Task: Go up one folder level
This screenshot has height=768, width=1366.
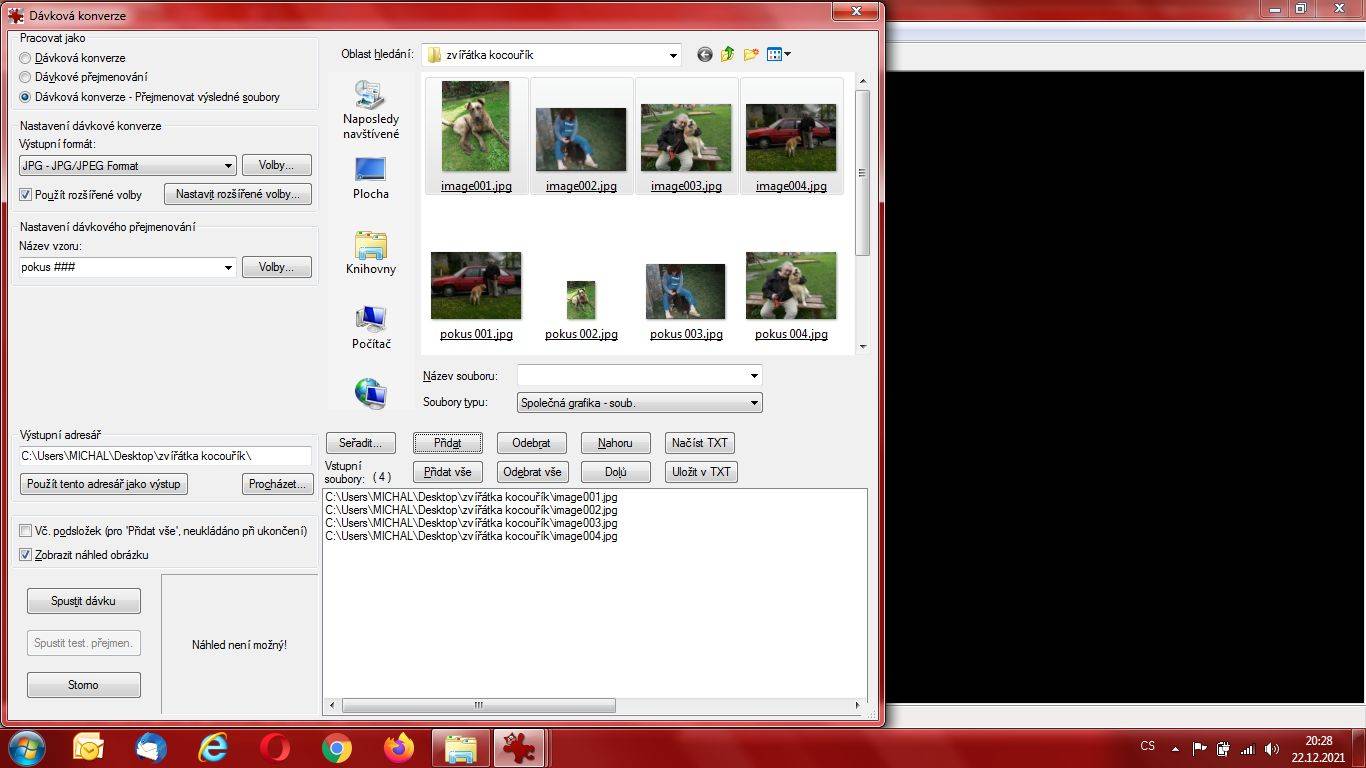Action: point(728,55)
